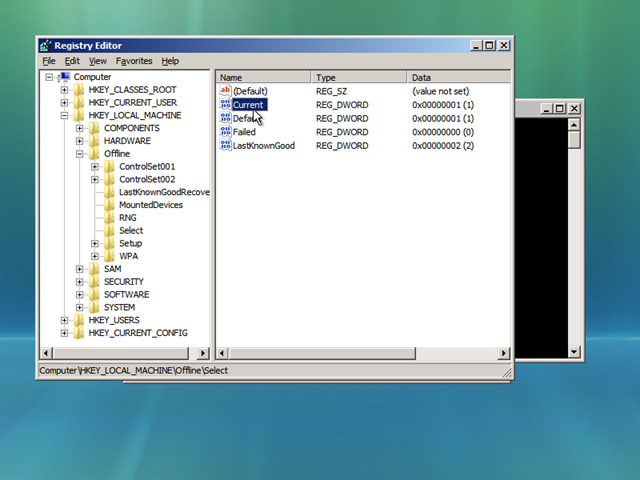Image resolution: width=640 pixels, height=480 pixels.
Task: Click HKEY_CLASSES_ROOT folder icon
Action: [x=79, y=90]
